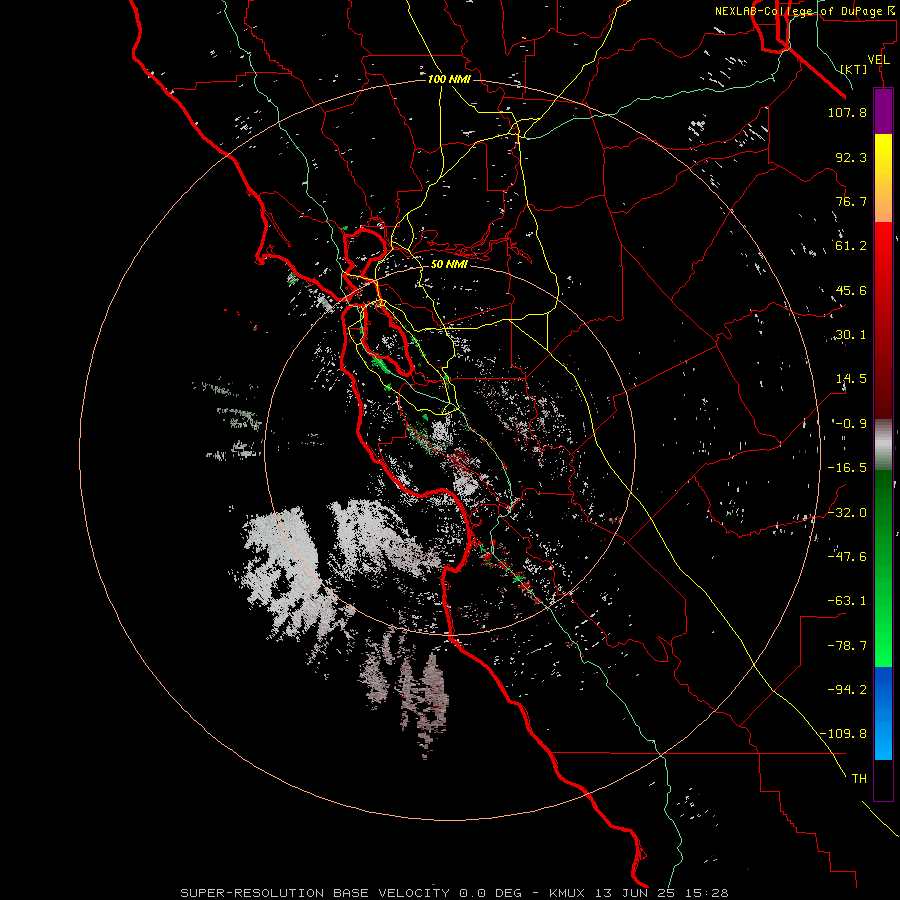Screen dimensions: 900x900
Task: Select the -16.5 velocity scale value
Action: click(x=847, y=468)
